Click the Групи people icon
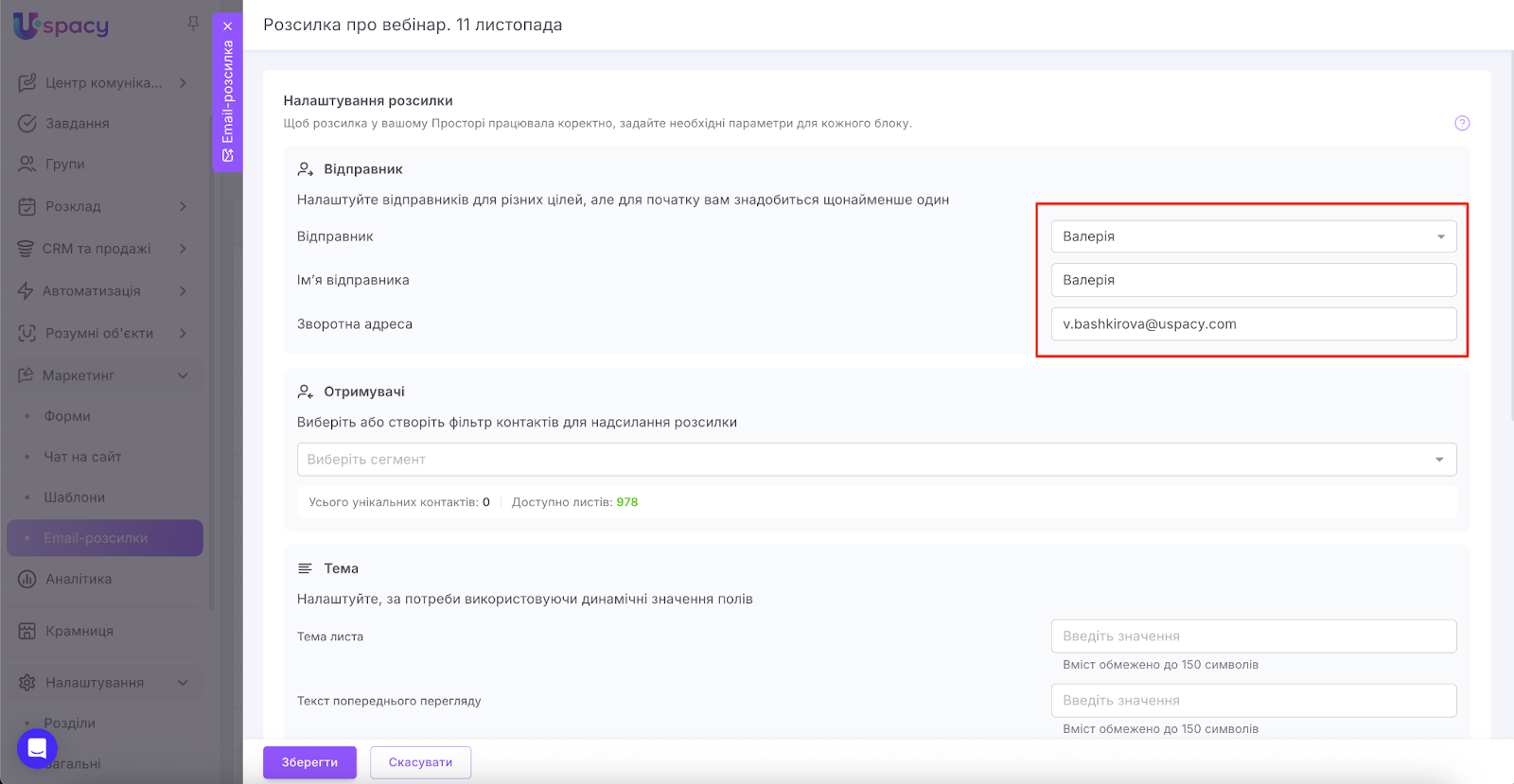 pyautogui.click(x=27, y=165)
